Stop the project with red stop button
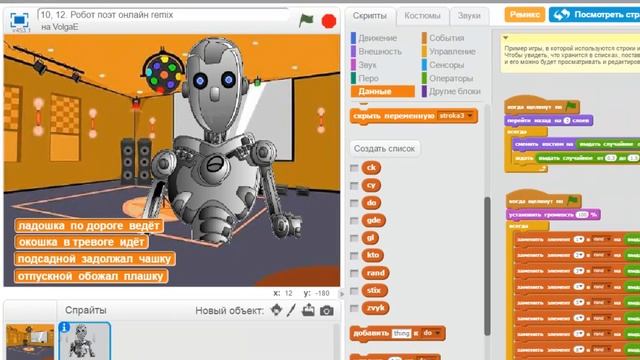The image size is (640, 360). [329, 21]
